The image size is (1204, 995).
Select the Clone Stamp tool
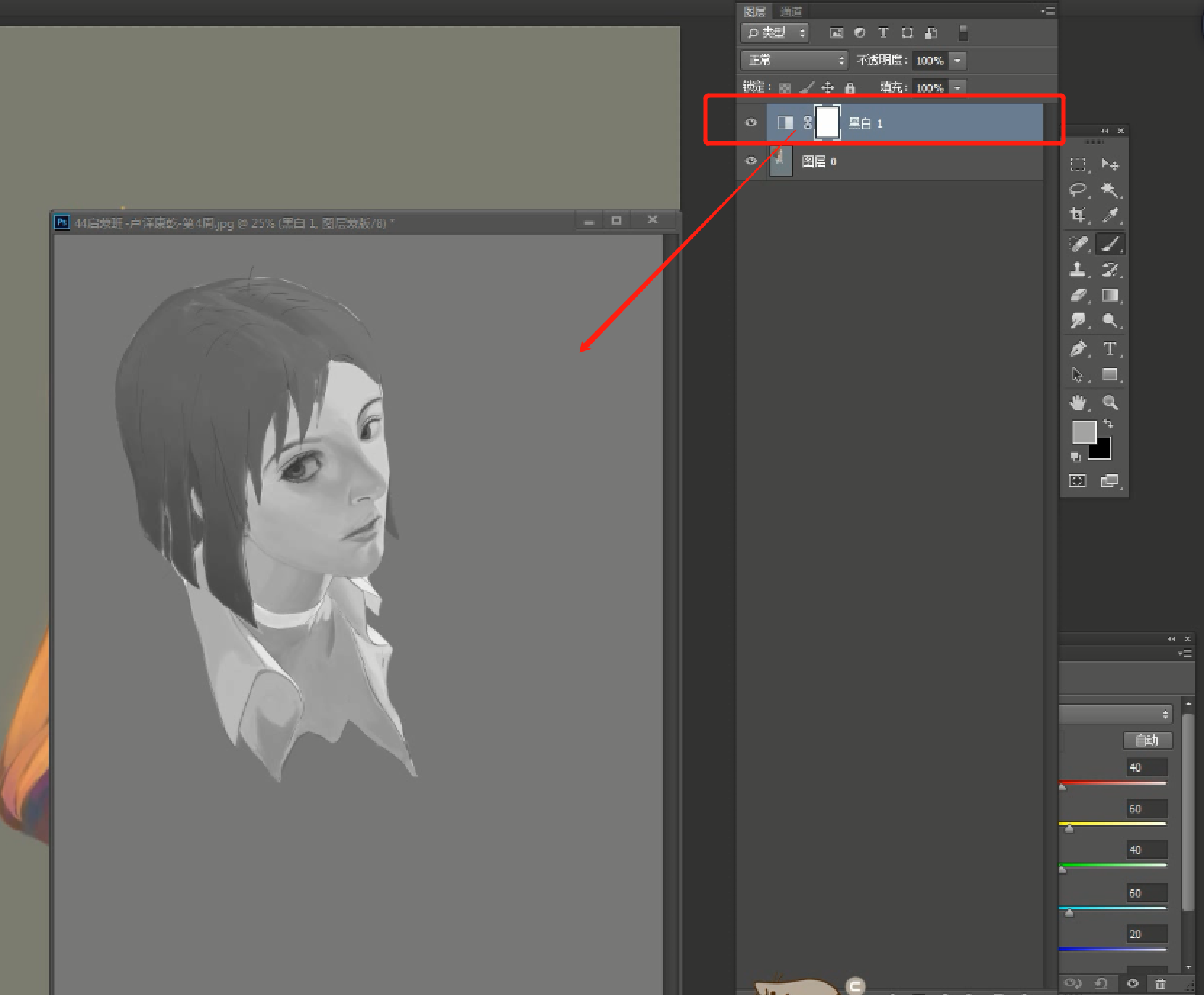(1078, 270)
